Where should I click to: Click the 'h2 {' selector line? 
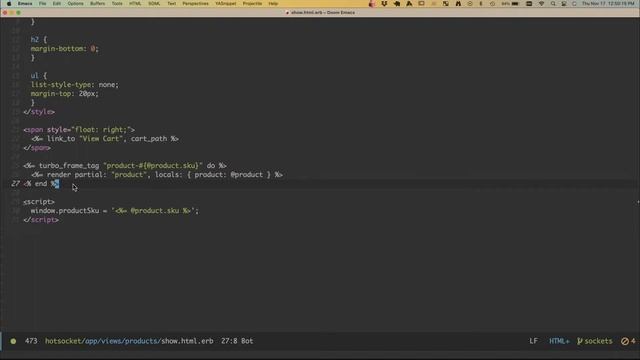click(x=39, y=40)
